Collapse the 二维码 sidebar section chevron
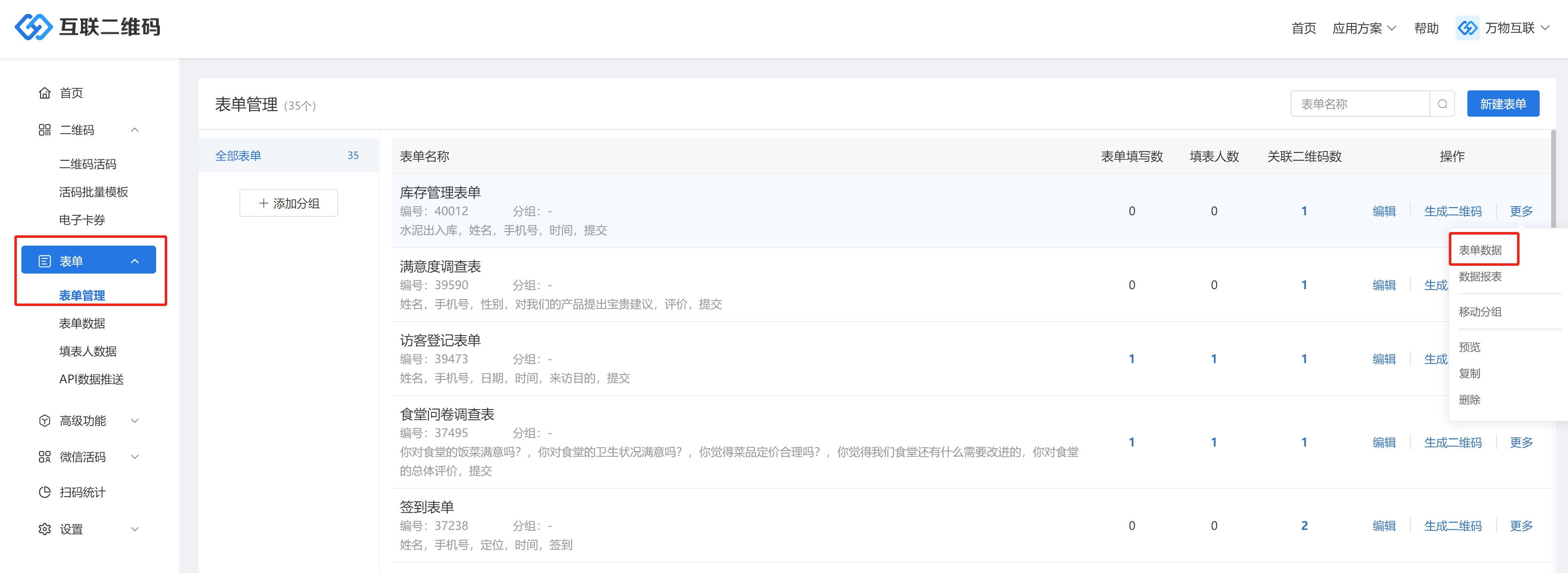 click(135, 130)
